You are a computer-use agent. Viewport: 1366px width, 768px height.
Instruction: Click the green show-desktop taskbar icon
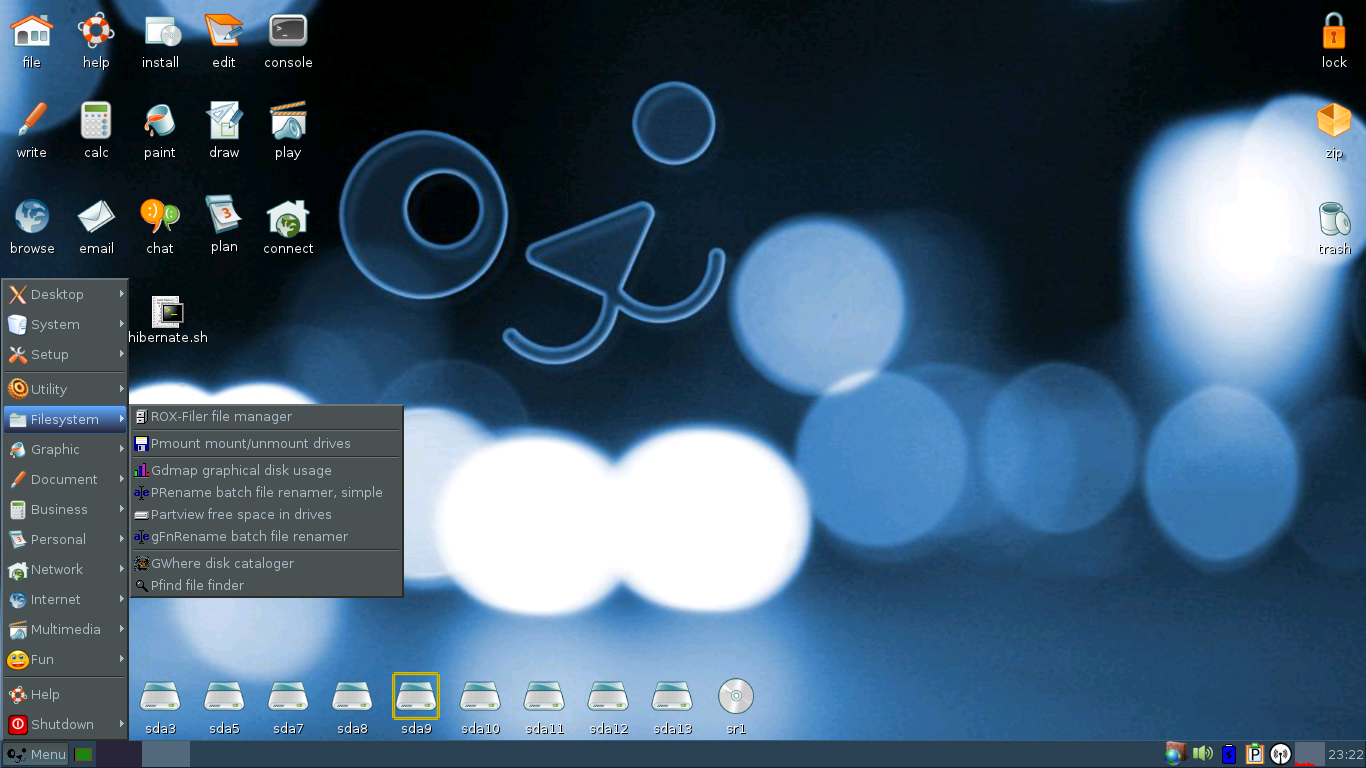click(84, 754)
